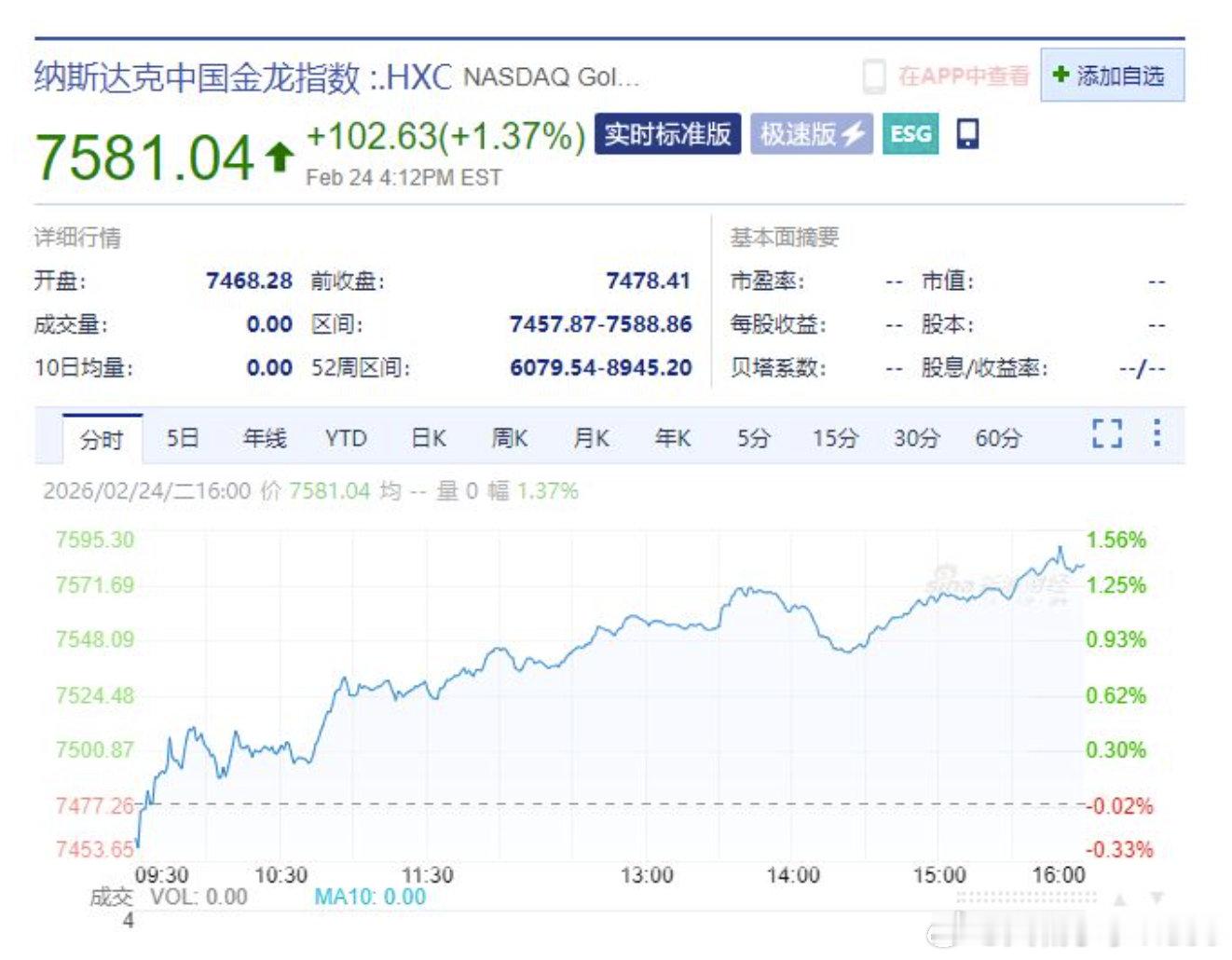Click the 16:00 time axis label
The width and height of the screenshot is (1232, 960).
(1059, 875)
